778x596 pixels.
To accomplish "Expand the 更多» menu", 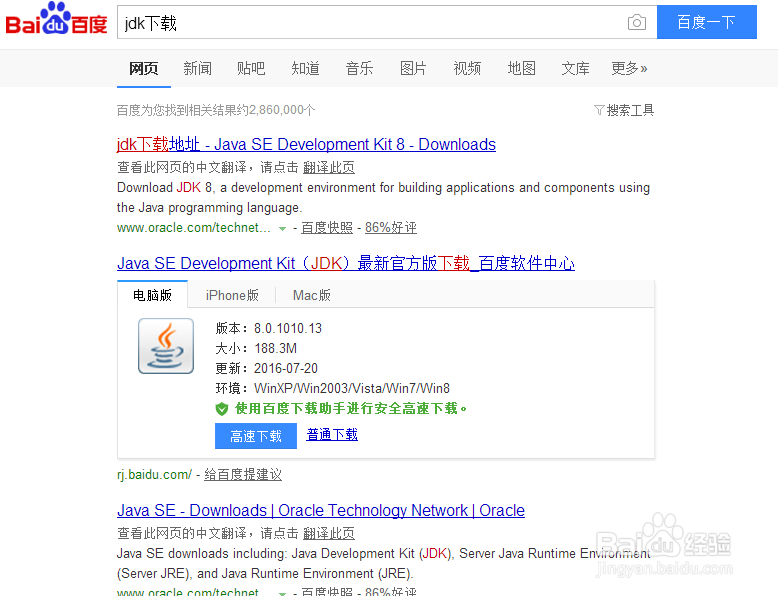I will pos(629,68).
